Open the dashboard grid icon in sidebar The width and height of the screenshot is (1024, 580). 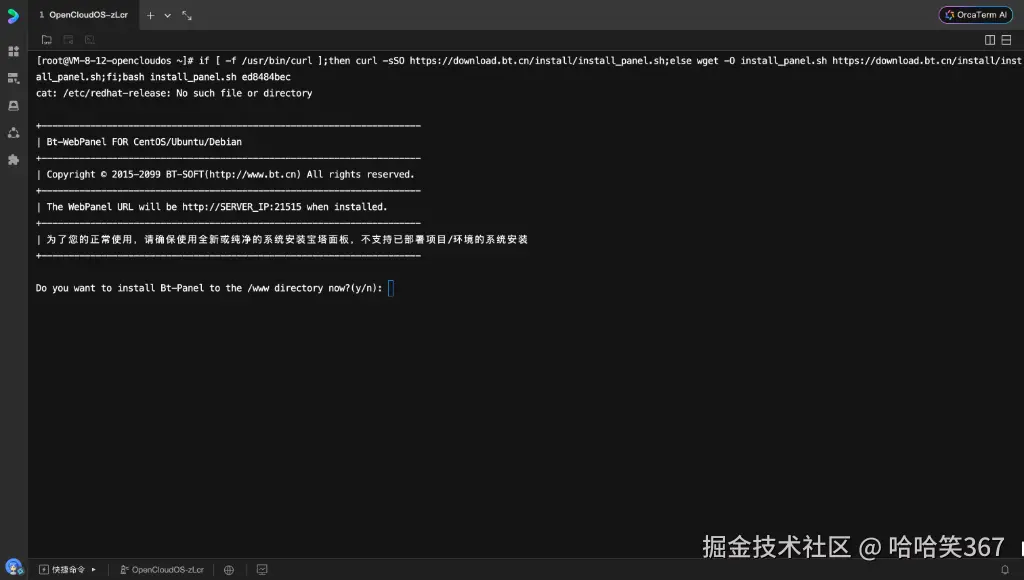pos(13,51)
